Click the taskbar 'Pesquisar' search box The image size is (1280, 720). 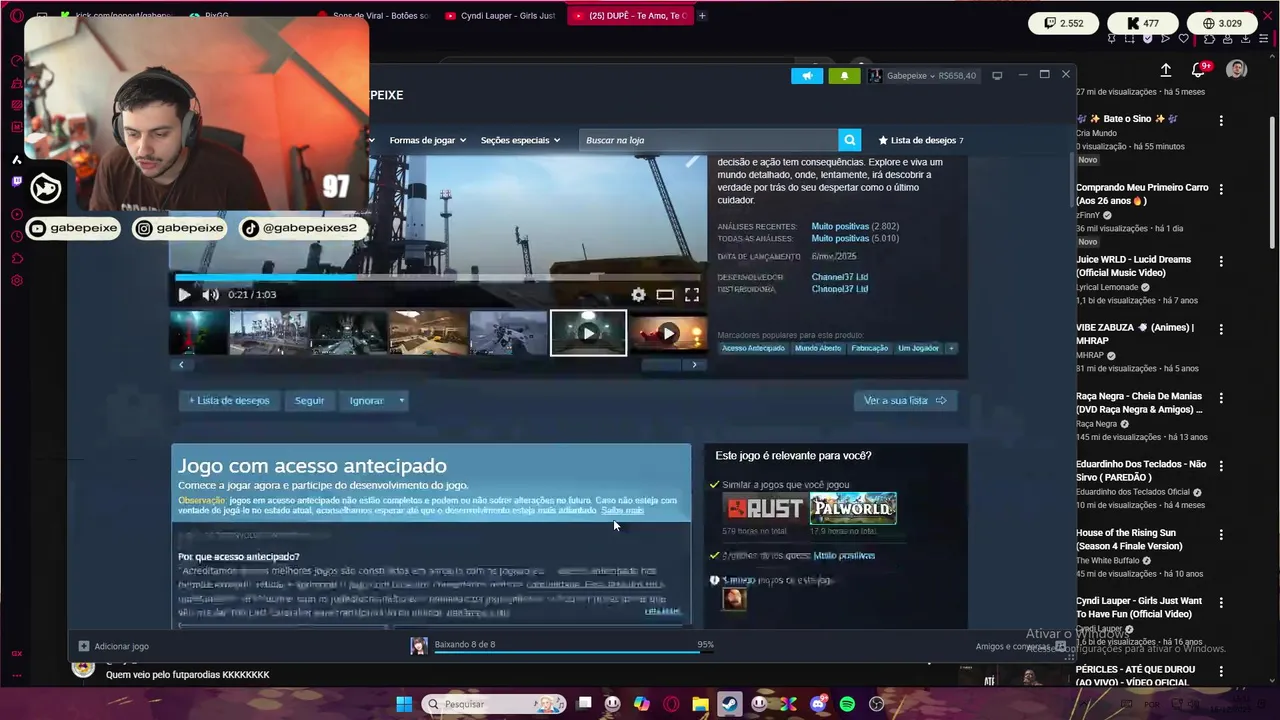pos(494,704)
